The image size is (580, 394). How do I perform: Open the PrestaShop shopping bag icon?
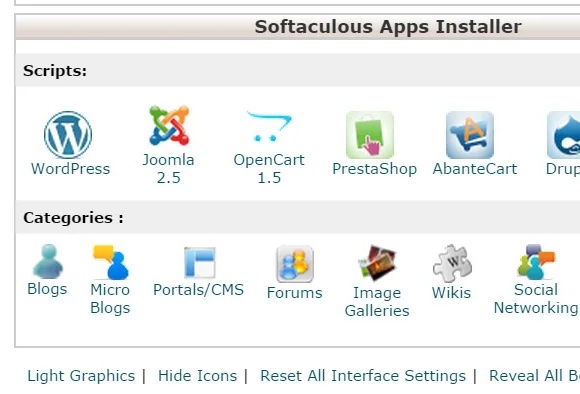click(x=370, y=135)
